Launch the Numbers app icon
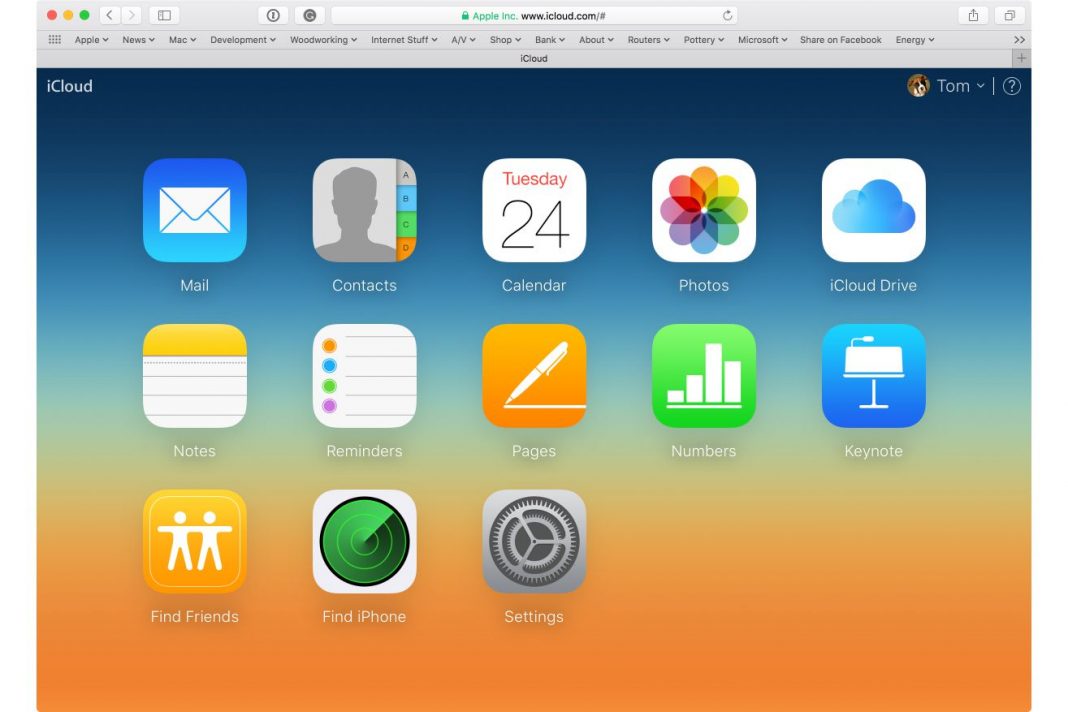 (704, 376)
